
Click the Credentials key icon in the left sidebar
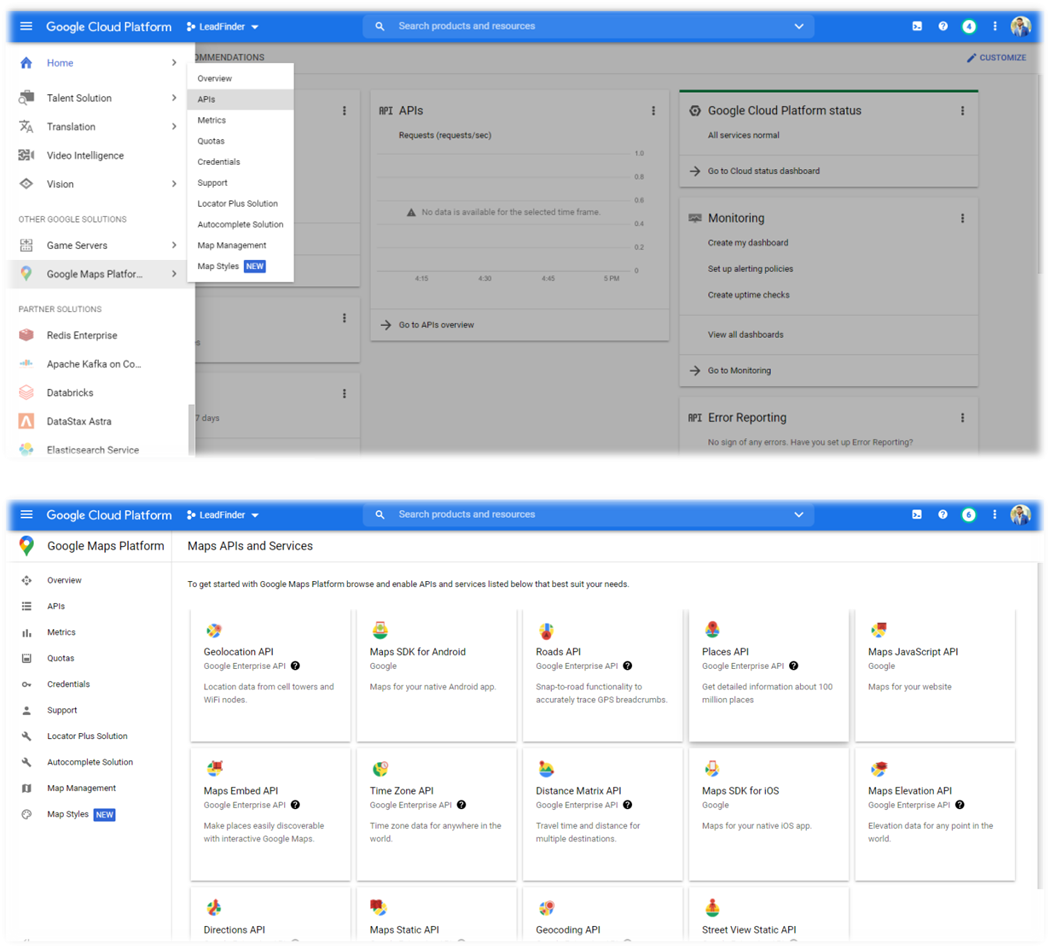pyautogui.click(x=26, y=684)
